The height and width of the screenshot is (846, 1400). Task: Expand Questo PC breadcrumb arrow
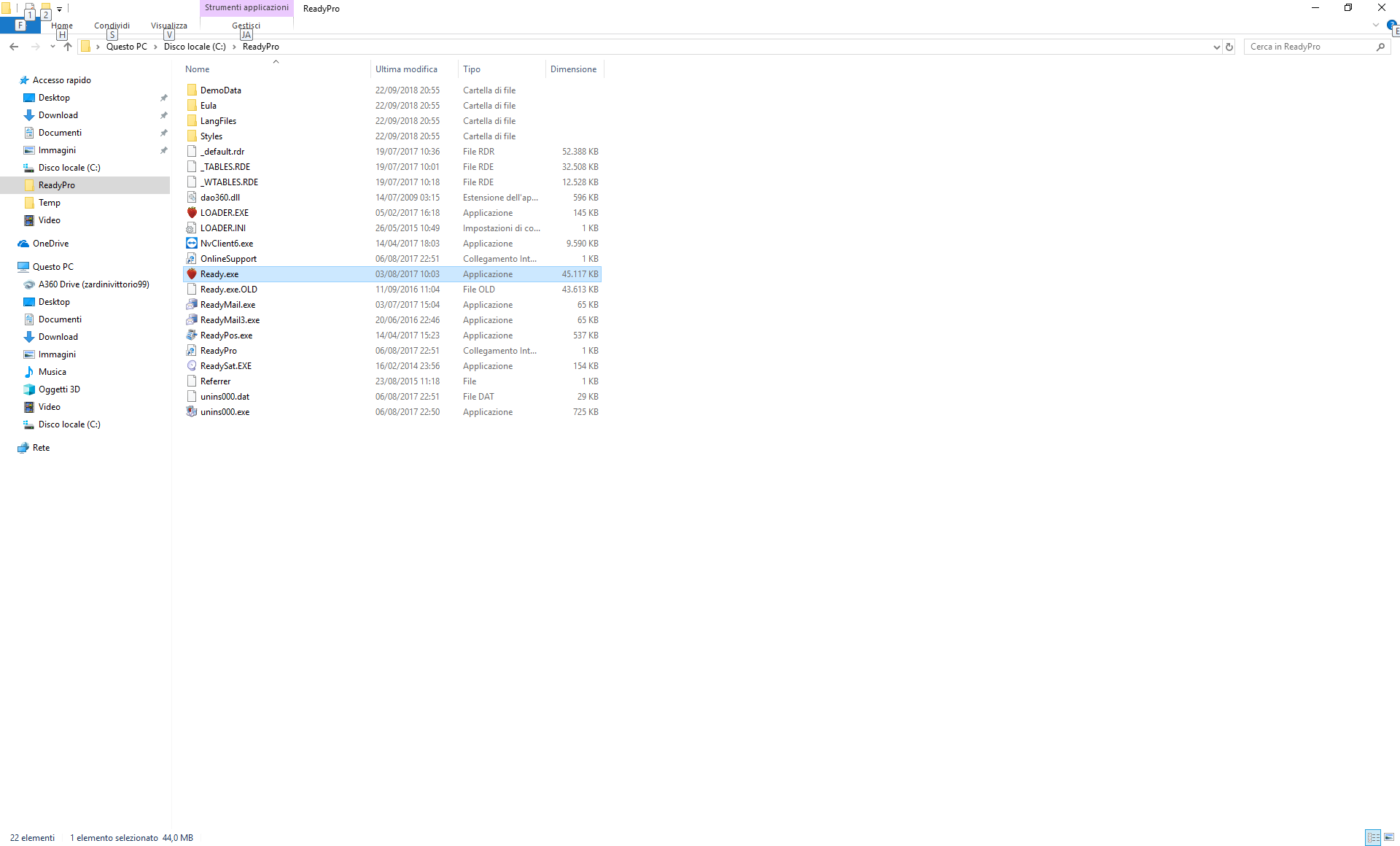coord(155,47)
